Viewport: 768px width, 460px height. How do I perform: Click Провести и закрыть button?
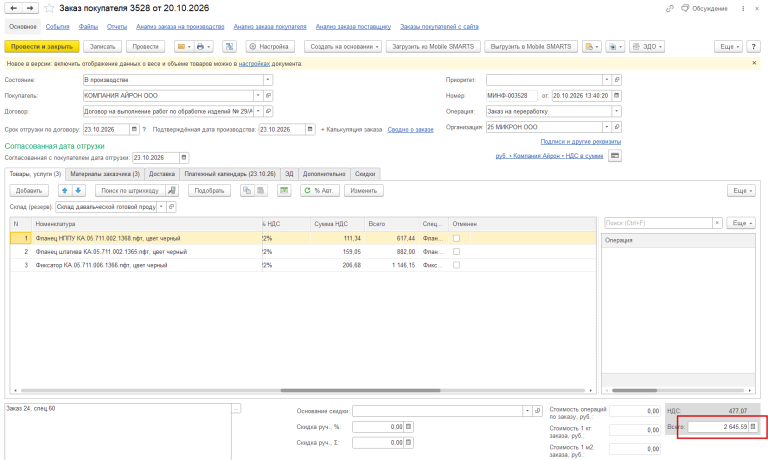(x=42, y=47)
